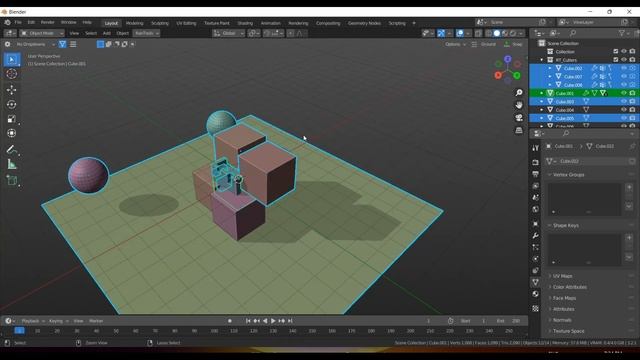Open the World properties tab
The width and height of the screenshot is (640, 360).
(x=536, y=209)
